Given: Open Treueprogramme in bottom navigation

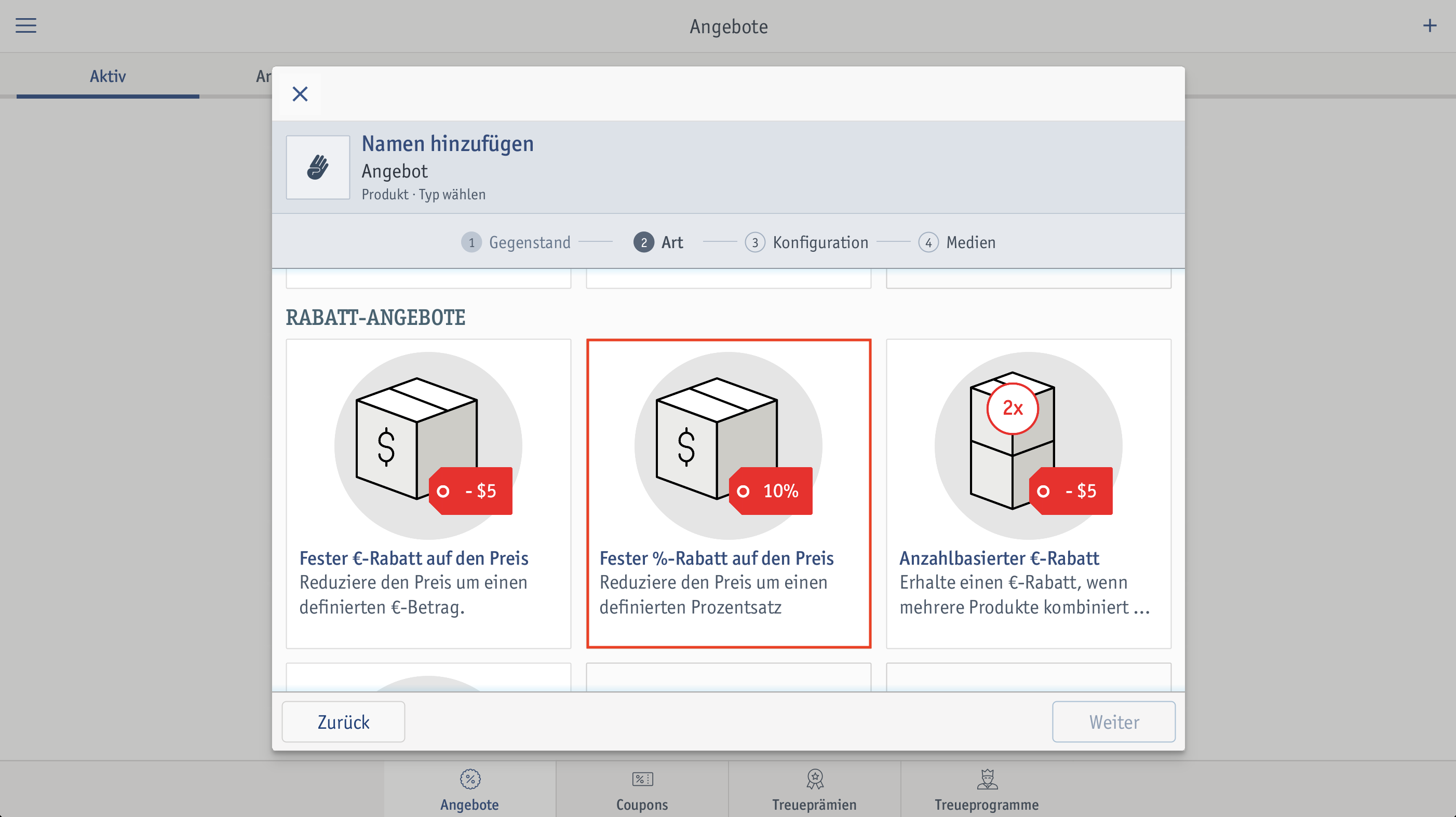Looking at the screenshot, I should (987, 789).
